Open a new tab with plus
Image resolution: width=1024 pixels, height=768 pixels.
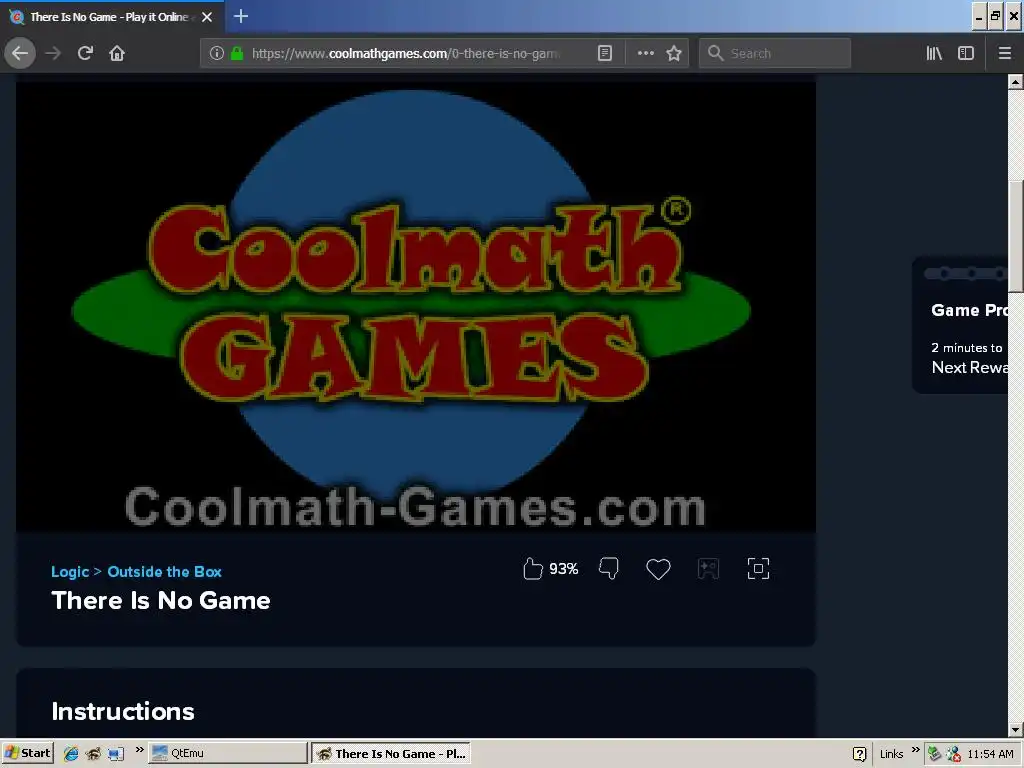click(x=241, y=16)
